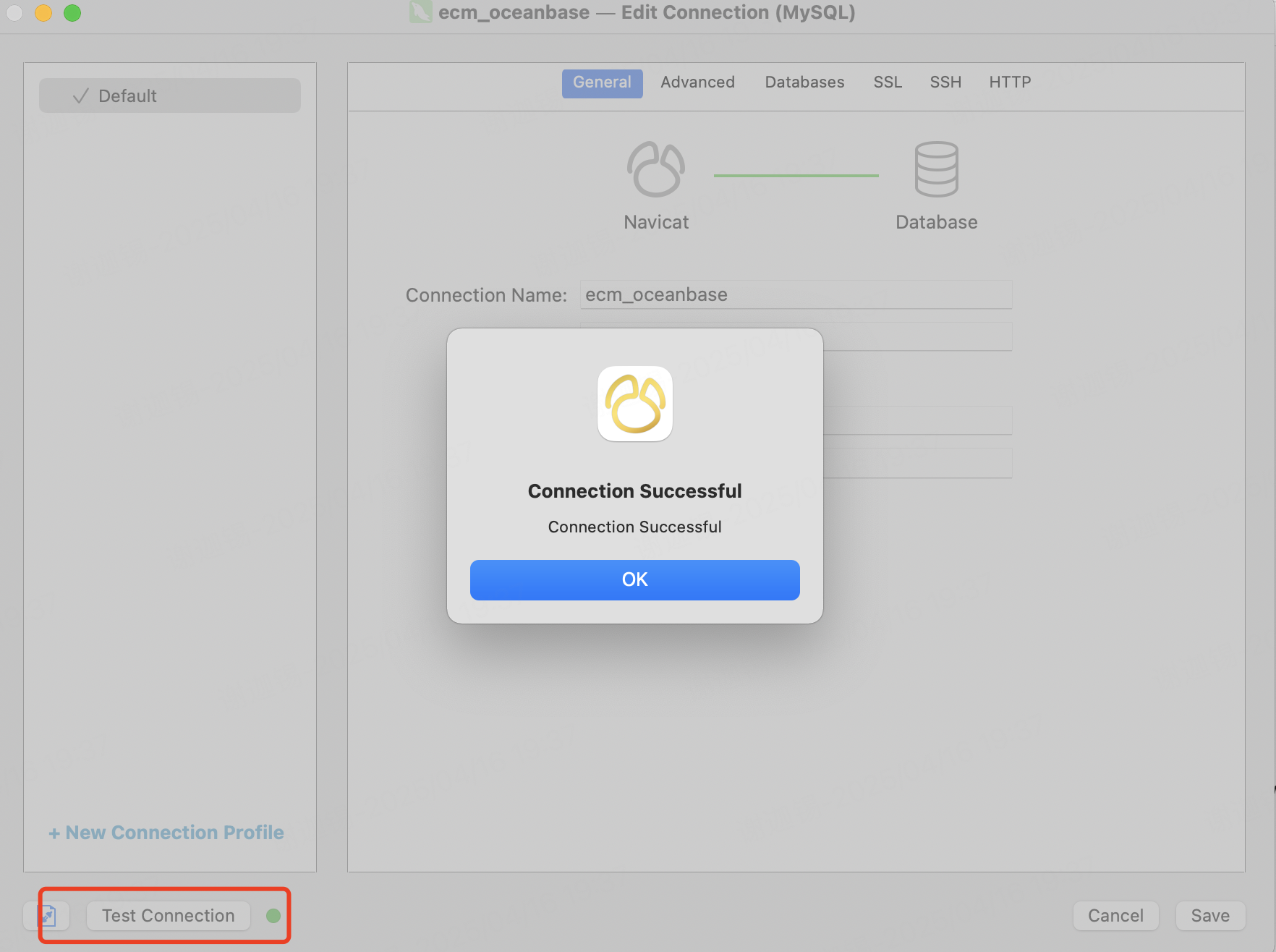
Task: Switch to the SSH tab
Action: pyautogui.click(x=945, y=82)
